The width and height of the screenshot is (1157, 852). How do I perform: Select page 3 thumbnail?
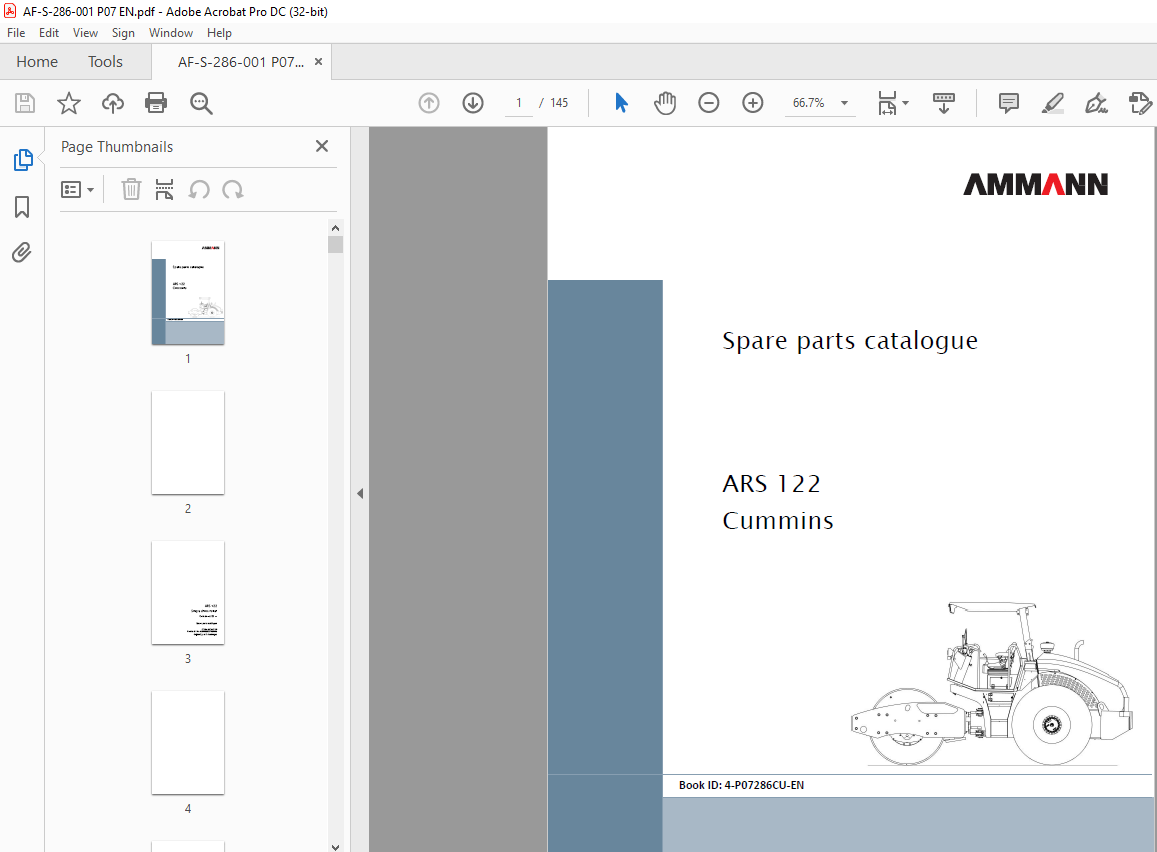pos(188,592)
